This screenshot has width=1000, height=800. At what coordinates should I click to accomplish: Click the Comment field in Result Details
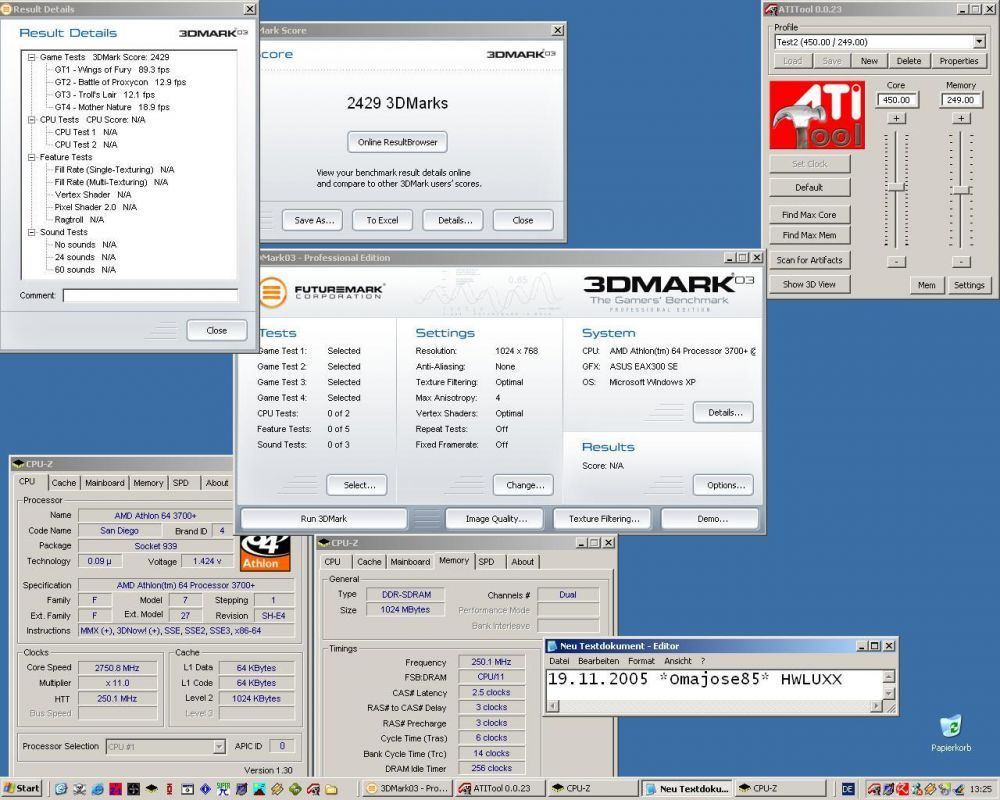point(150,295)
